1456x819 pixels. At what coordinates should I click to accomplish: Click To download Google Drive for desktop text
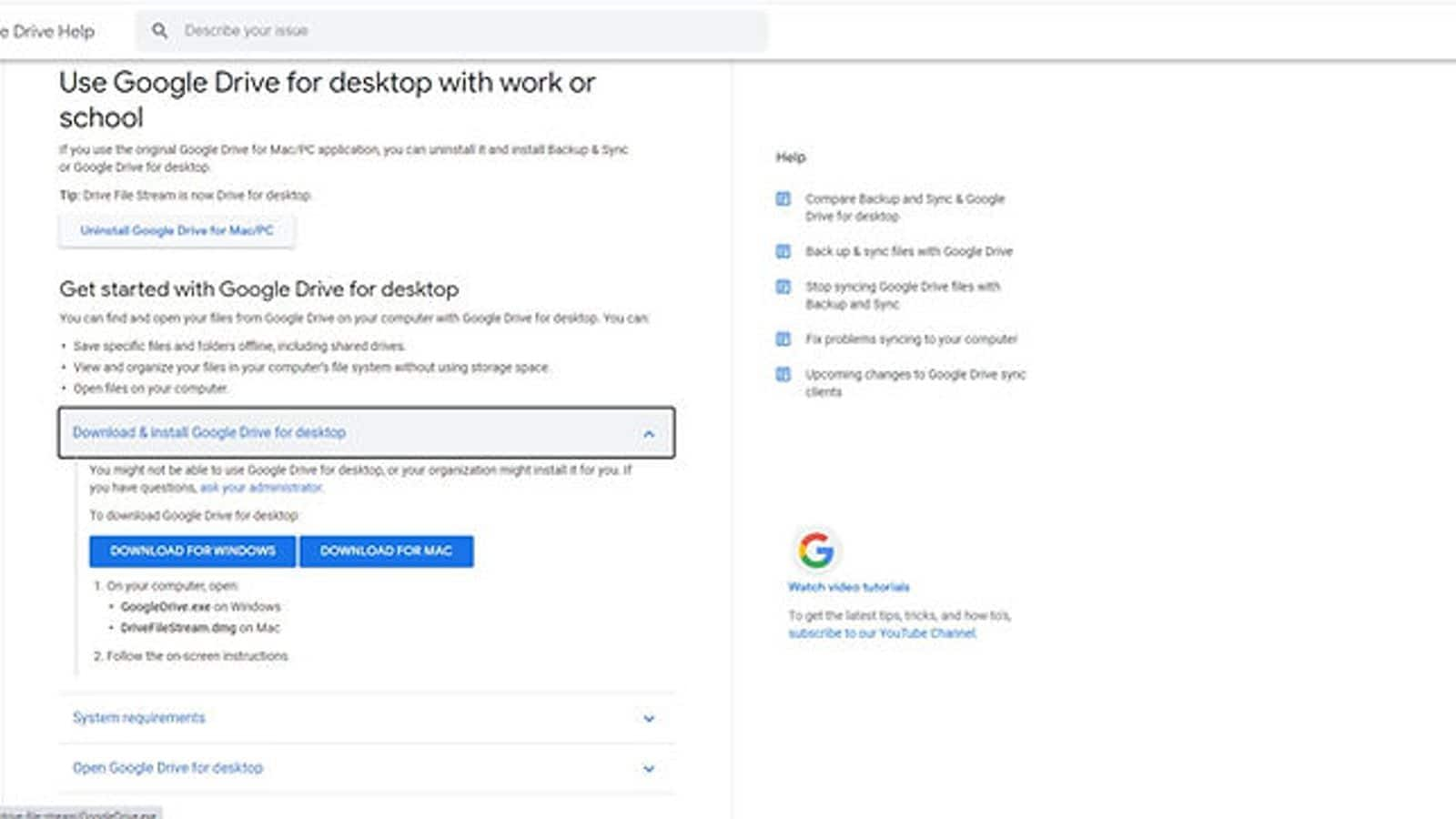[194, 516]
